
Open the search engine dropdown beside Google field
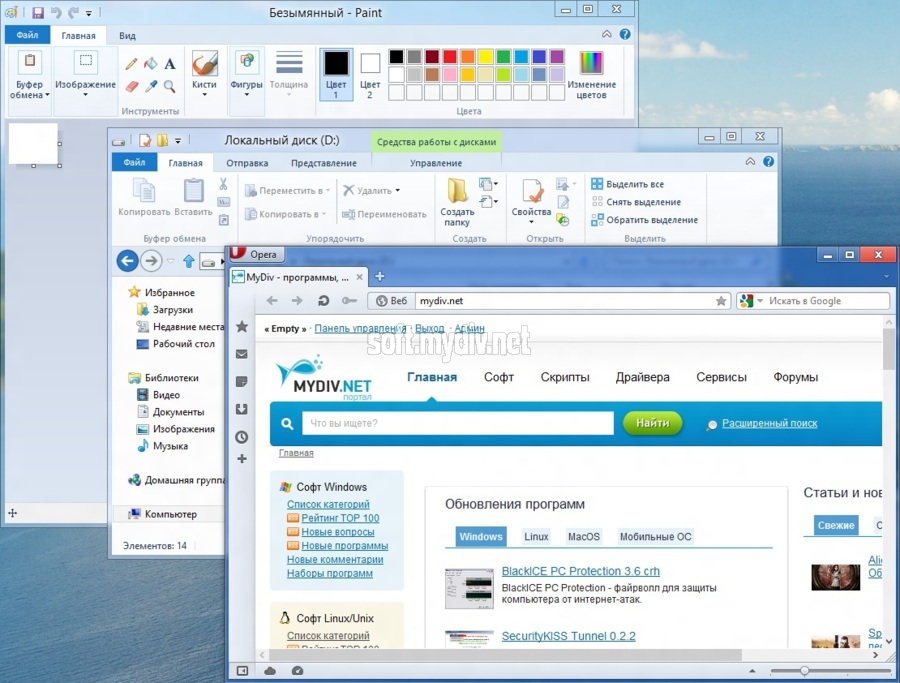[x=760, y=301]
